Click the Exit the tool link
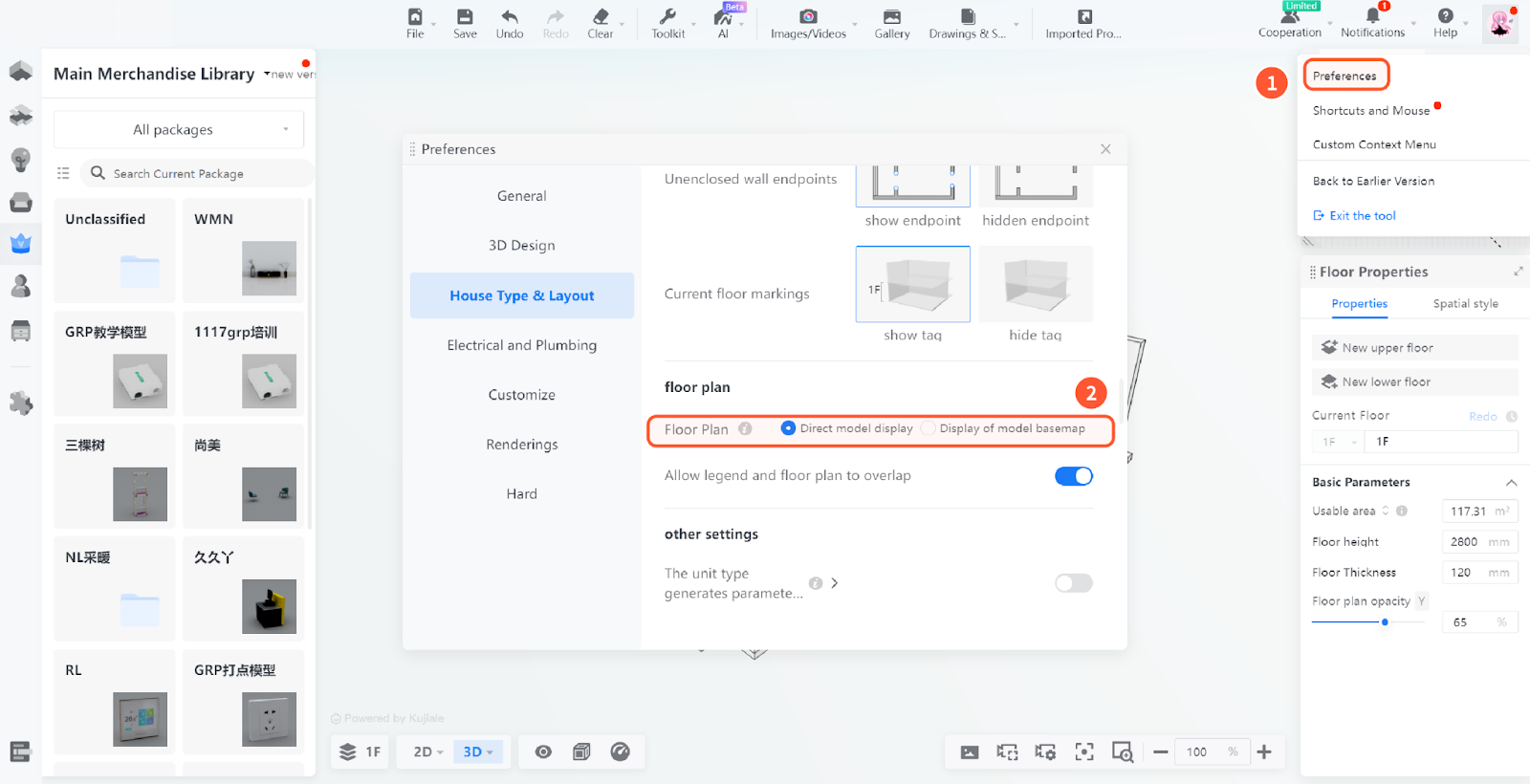This screenshot has width=1530, height=784. pyautogui.click(x=1362, y=216)
